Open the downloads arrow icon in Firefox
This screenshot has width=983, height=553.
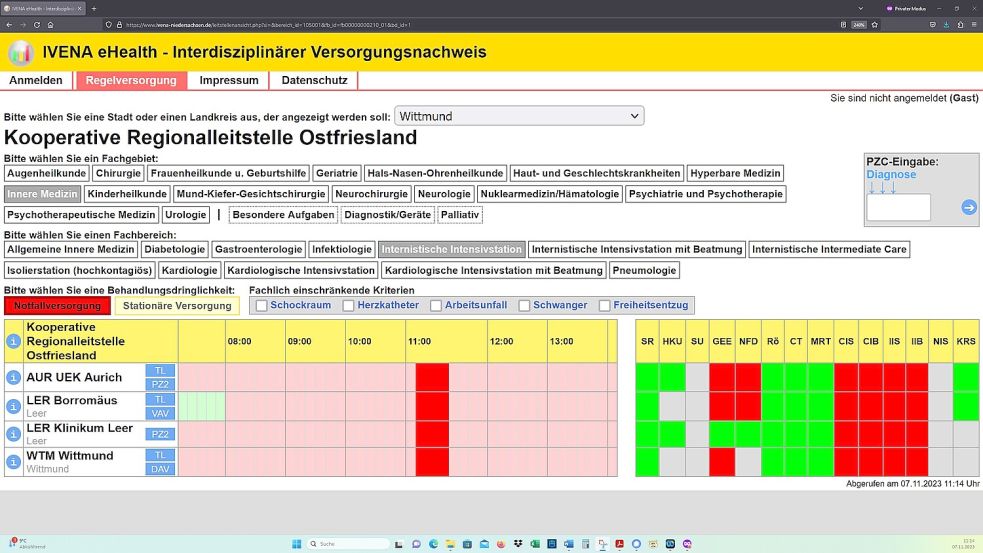pos(946,25)
